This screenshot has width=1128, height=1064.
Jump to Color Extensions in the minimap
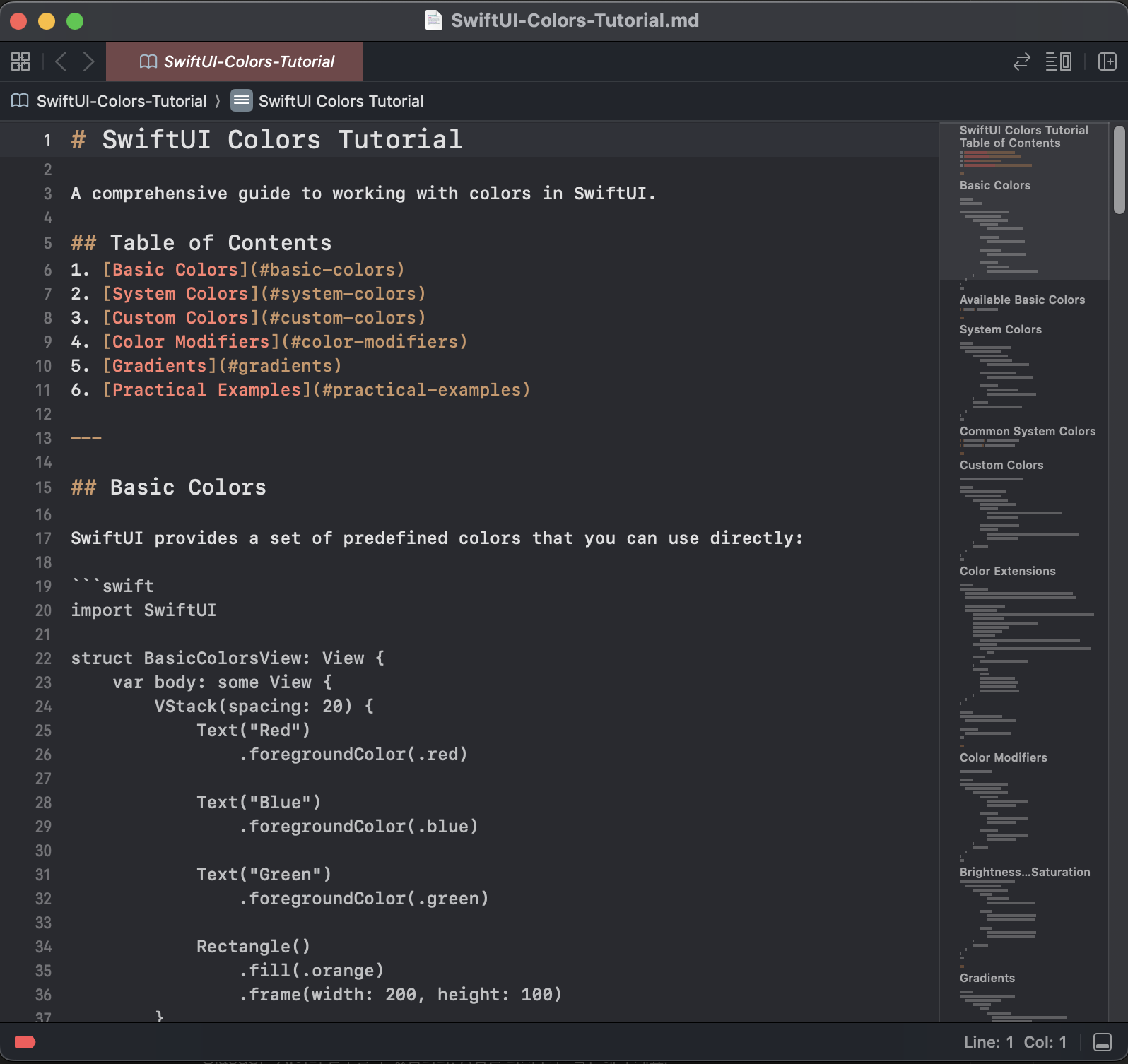pyautogui.click(x=1007, y=571)
